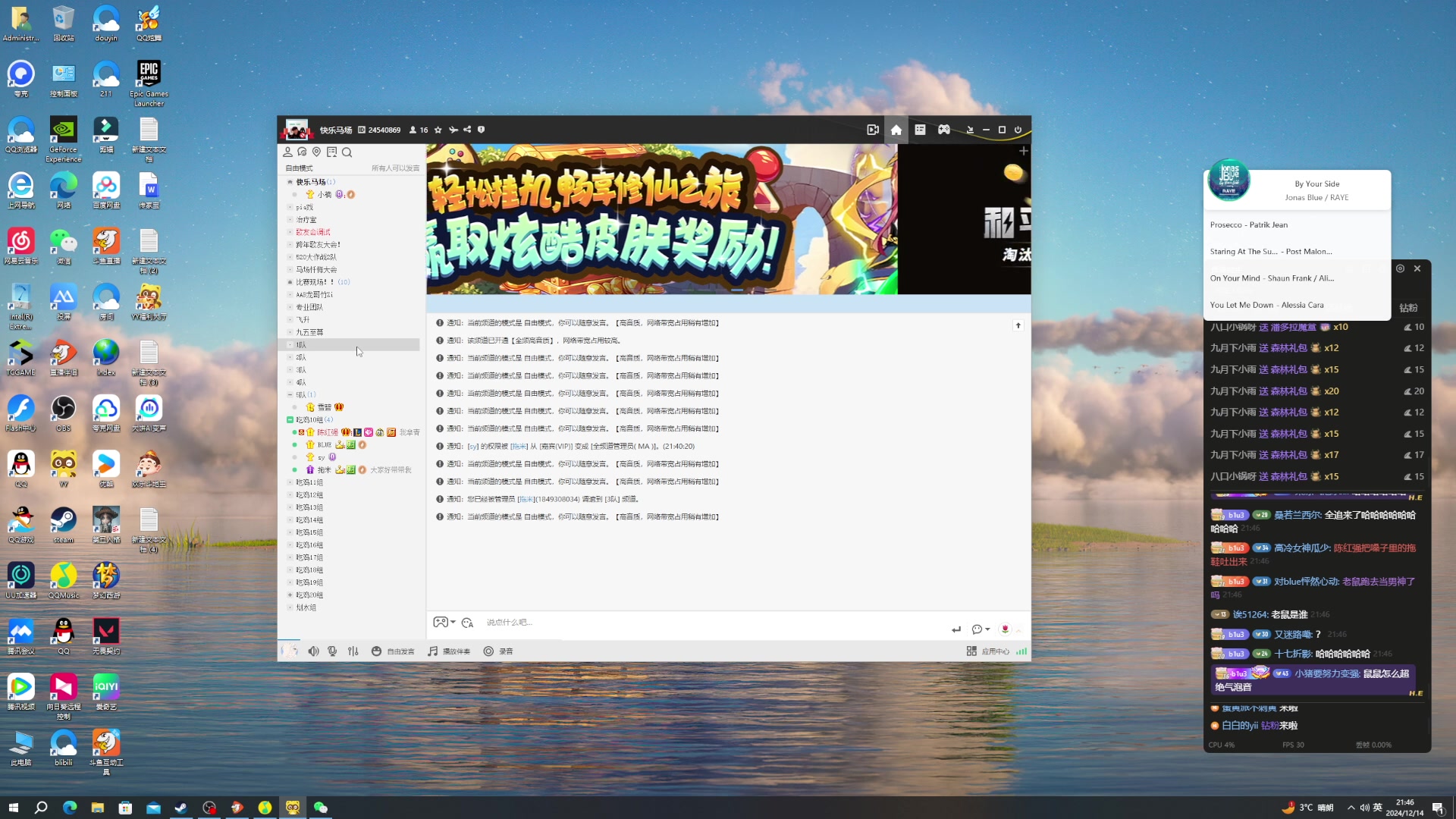Click the [sy] user link in chat notice
The width and height of the screenshot is (1456, 819).
point(472,447)
